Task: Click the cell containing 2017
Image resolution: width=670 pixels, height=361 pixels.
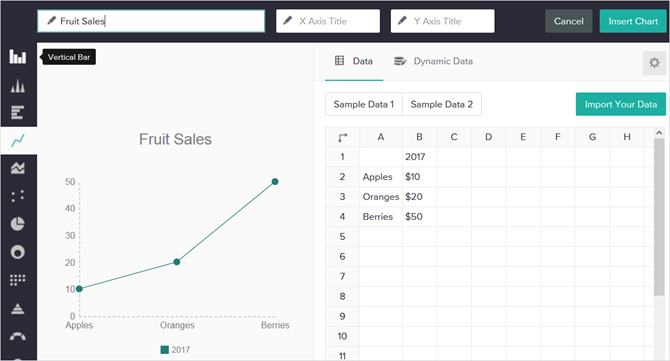Action: [419, 157]
